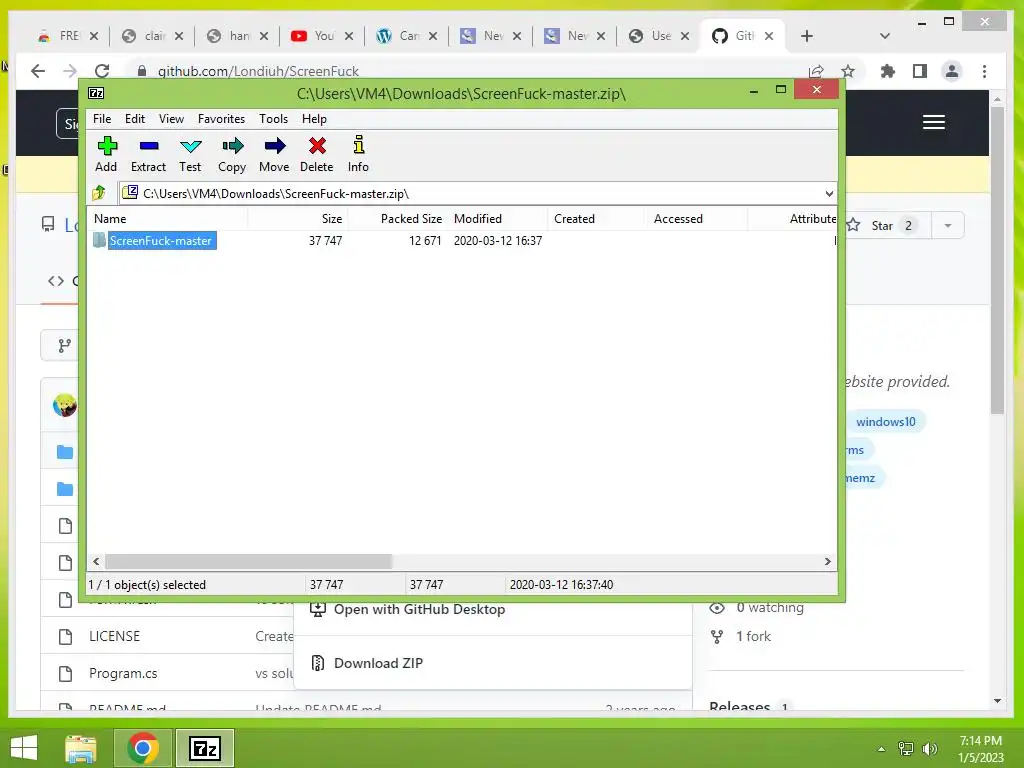Star the repository on GitHub
The height and width of the screenshot is (768, 1024).
(x=882, y=225)
